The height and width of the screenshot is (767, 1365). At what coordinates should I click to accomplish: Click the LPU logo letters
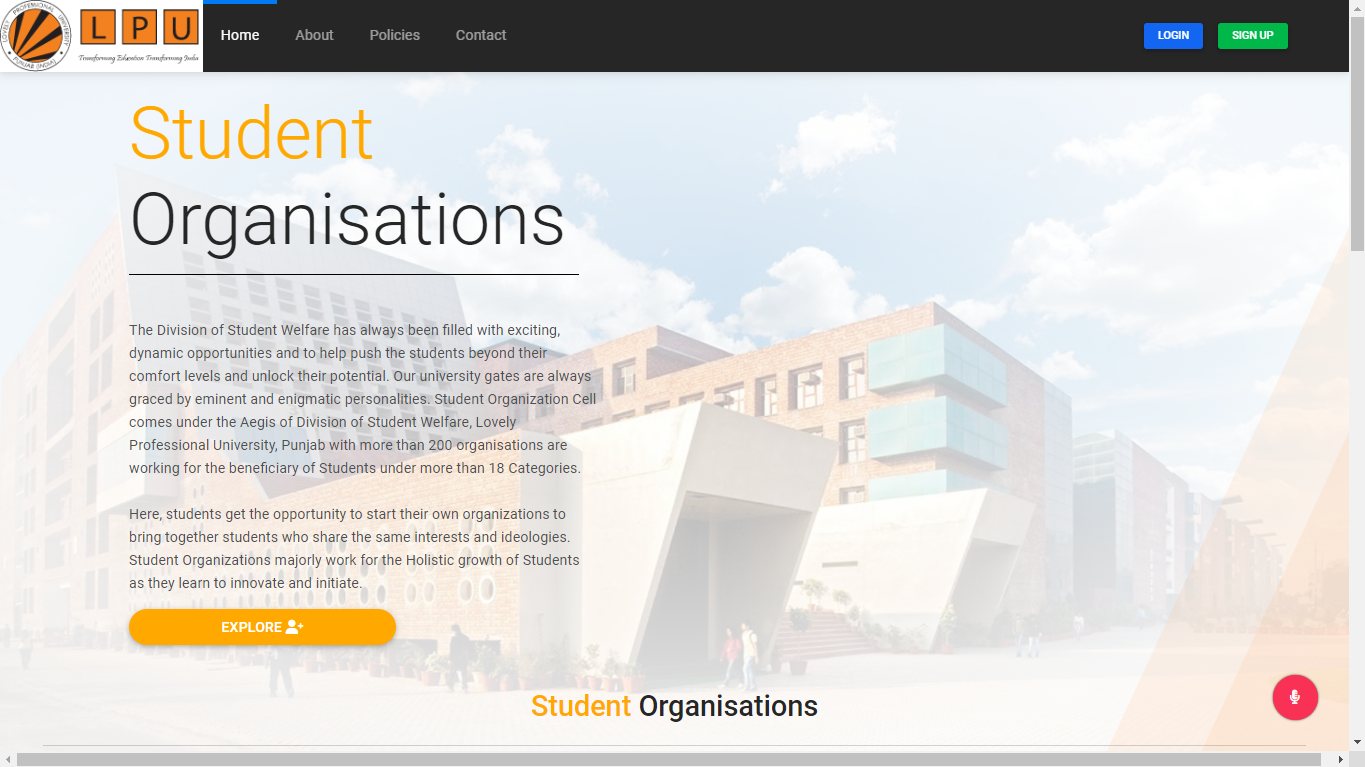140,27
